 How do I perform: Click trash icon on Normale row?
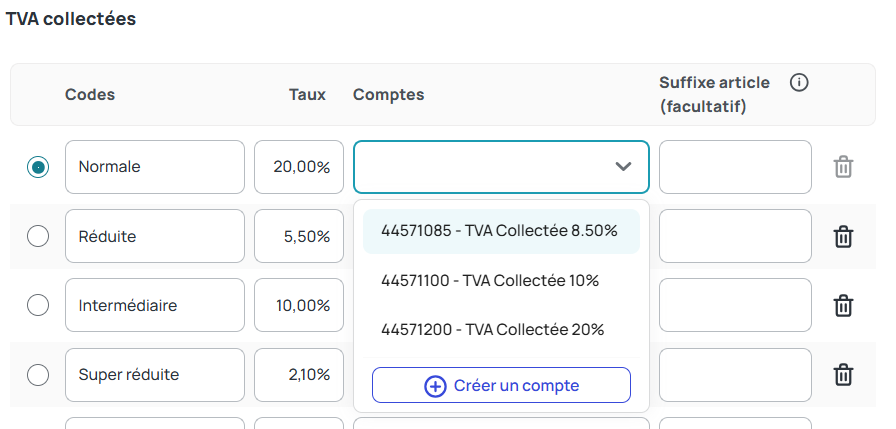(x=843, y=167)
